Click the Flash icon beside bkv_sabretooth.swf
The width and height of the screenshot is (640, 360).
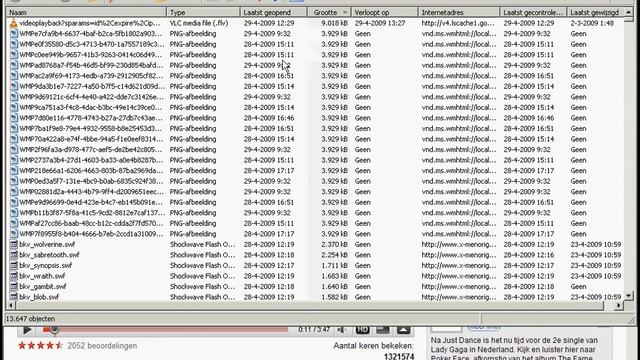(14, 255)
